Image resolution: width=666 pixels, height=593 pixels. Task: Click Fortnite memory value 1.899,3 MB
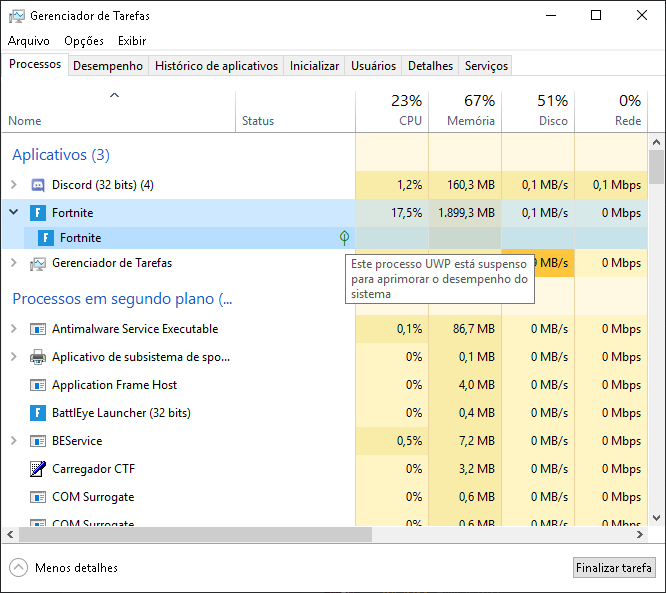466,213
